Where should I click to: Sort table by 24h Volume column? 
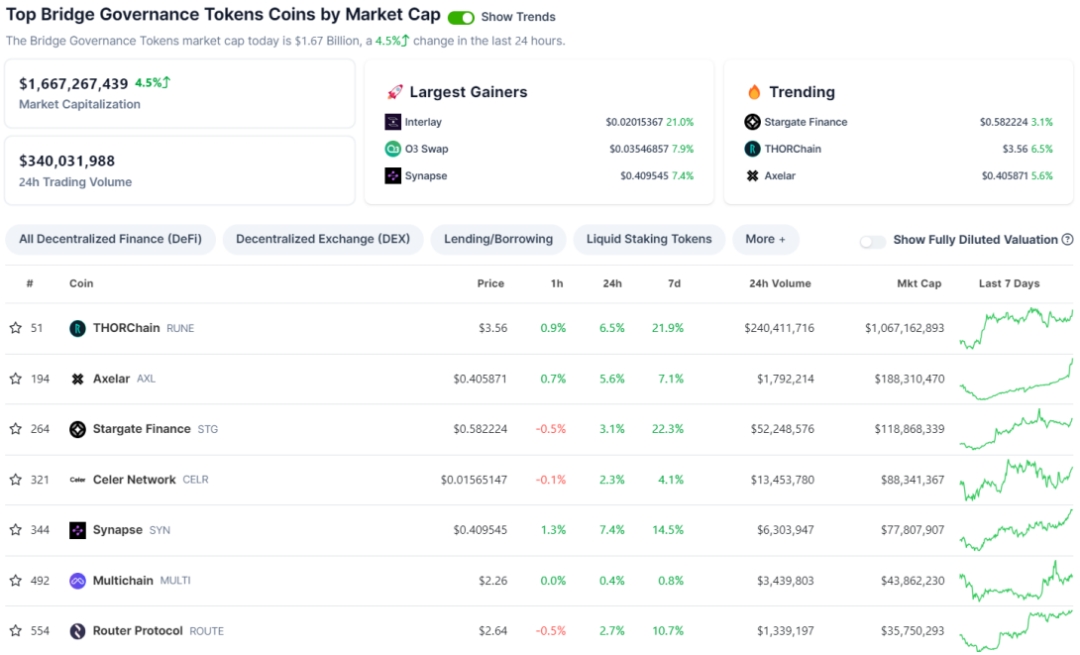780,284
